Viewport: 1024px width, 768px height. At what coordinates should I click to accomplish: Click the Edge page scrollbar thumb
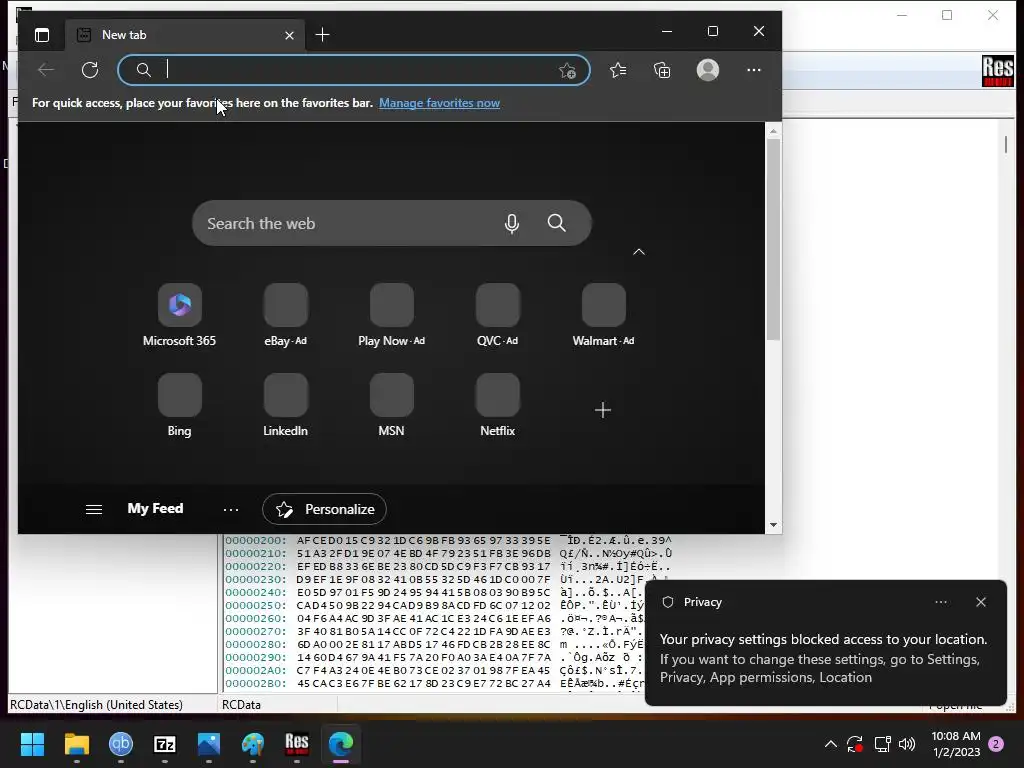coord(773,239)
